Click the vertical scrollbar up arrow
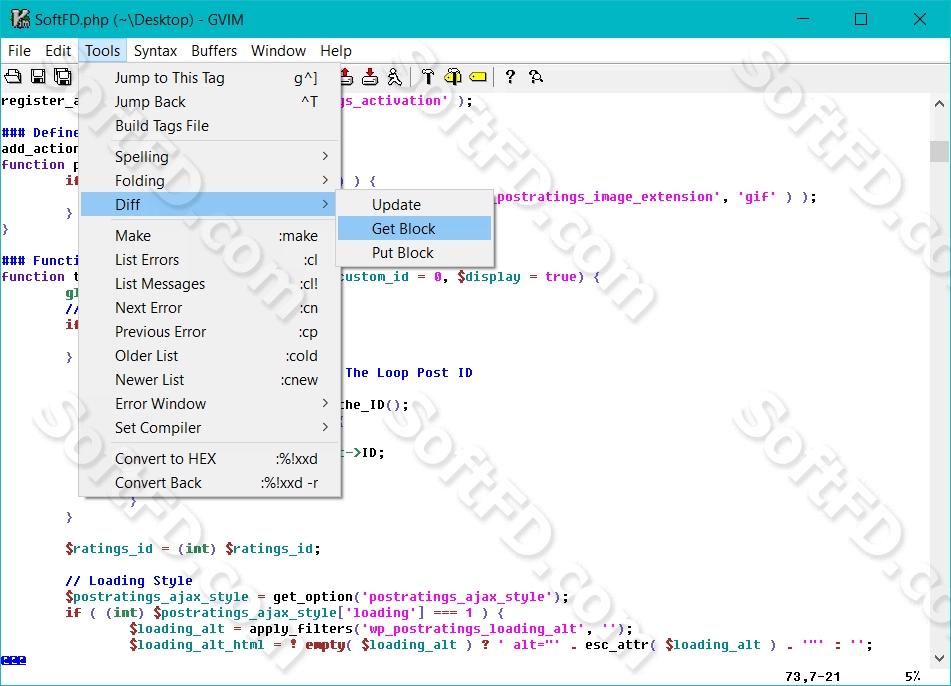 (939, 104)
